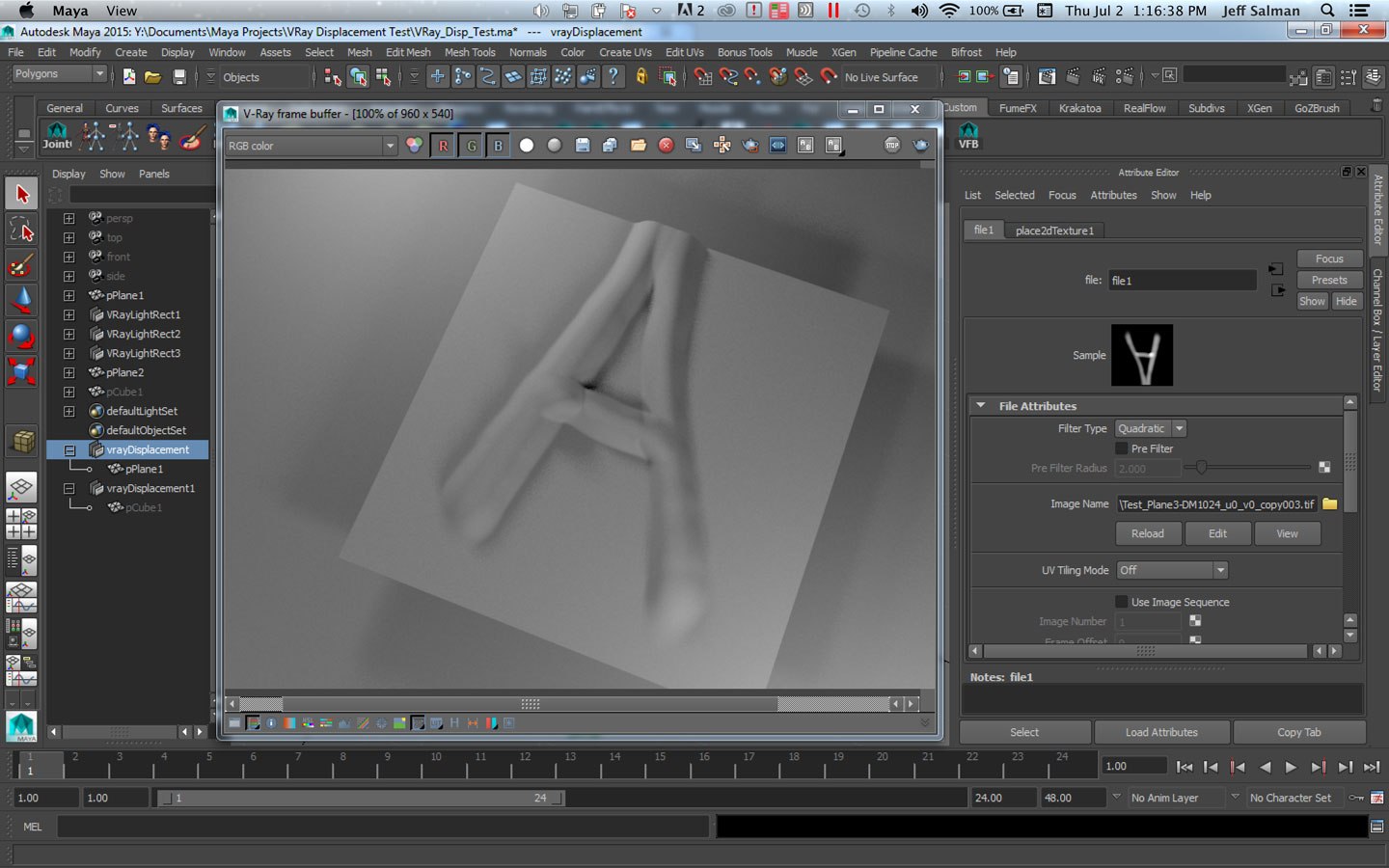This screenshot has width=1389, height=868.
Task: Click the Reload button
Action: point(1147,533)
